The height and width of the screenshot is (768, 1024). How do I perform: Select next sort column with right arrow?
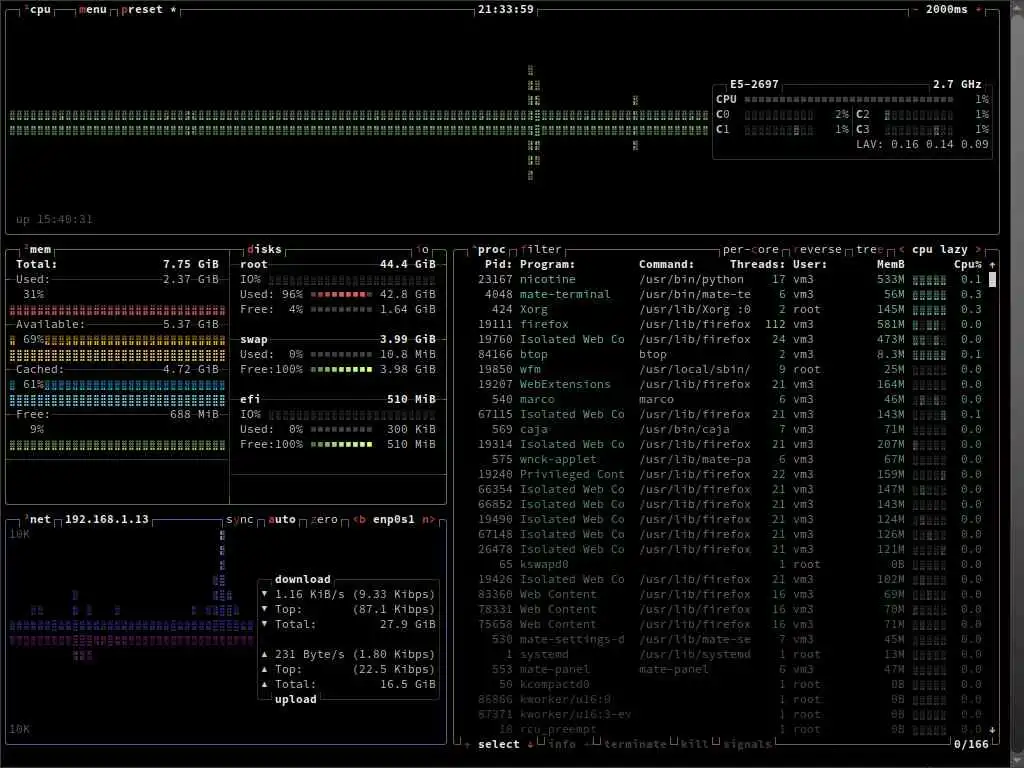tap(978, 249)
